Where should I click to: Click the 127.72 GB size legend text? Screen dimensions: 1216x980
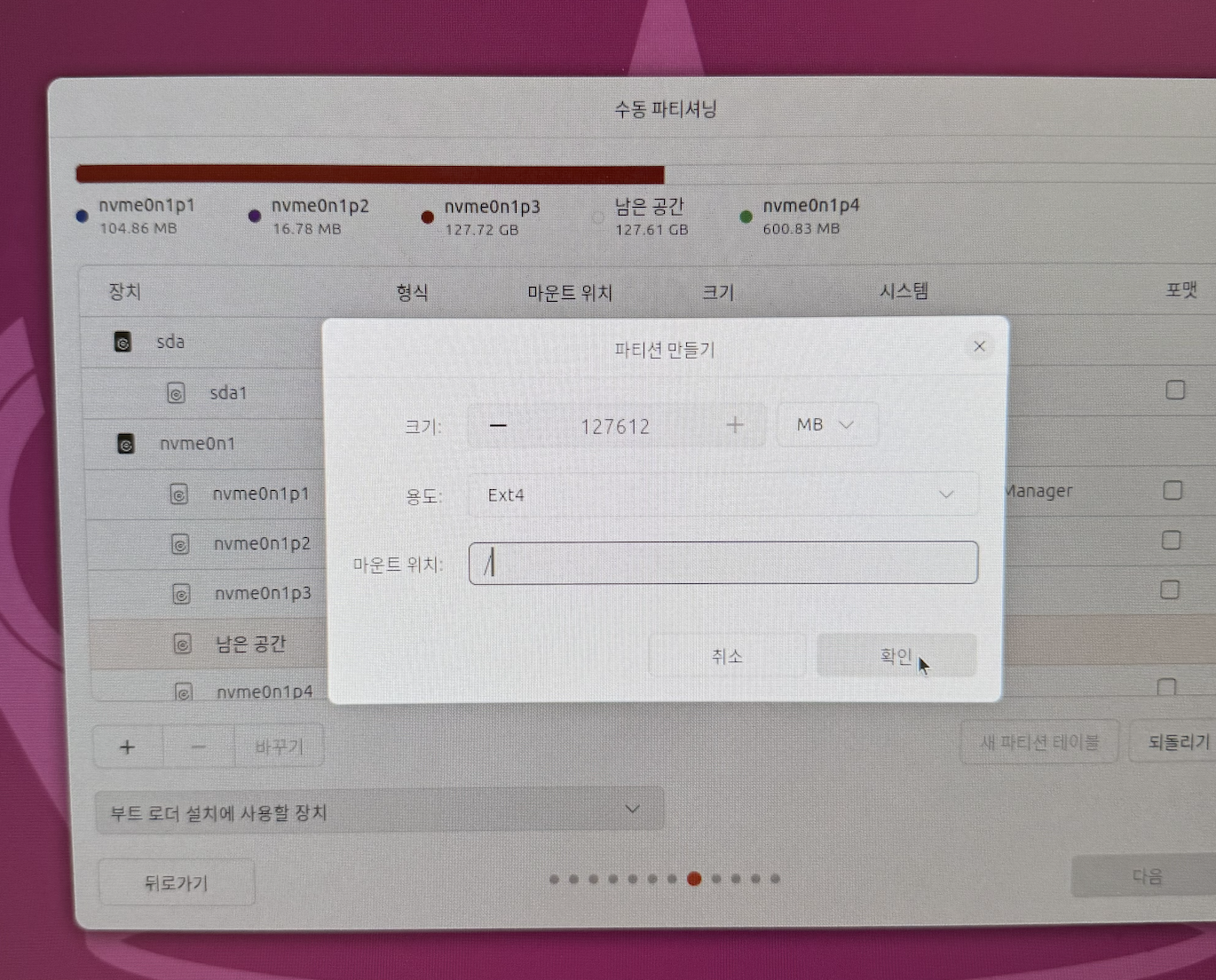tap(482, 229)
